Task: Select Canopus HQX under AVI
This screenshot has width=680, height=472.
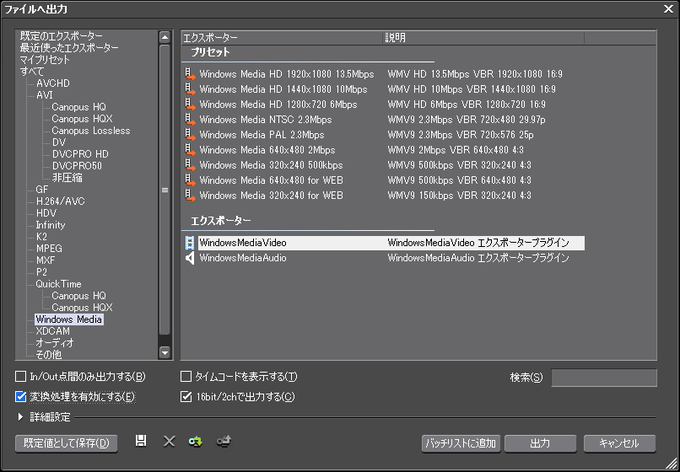Action: [82, 118]
